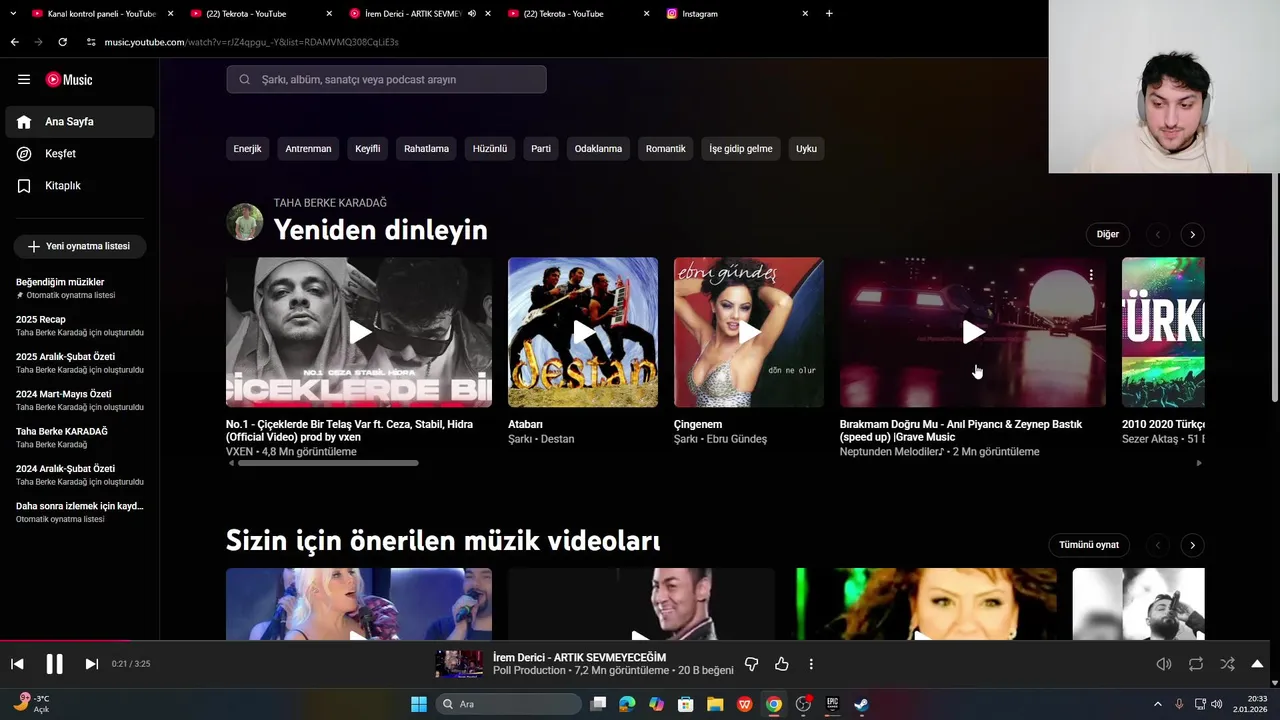Open Daha sonra izlemek için playlist
Screen dimensions: 1280x720
click(80, 512)
